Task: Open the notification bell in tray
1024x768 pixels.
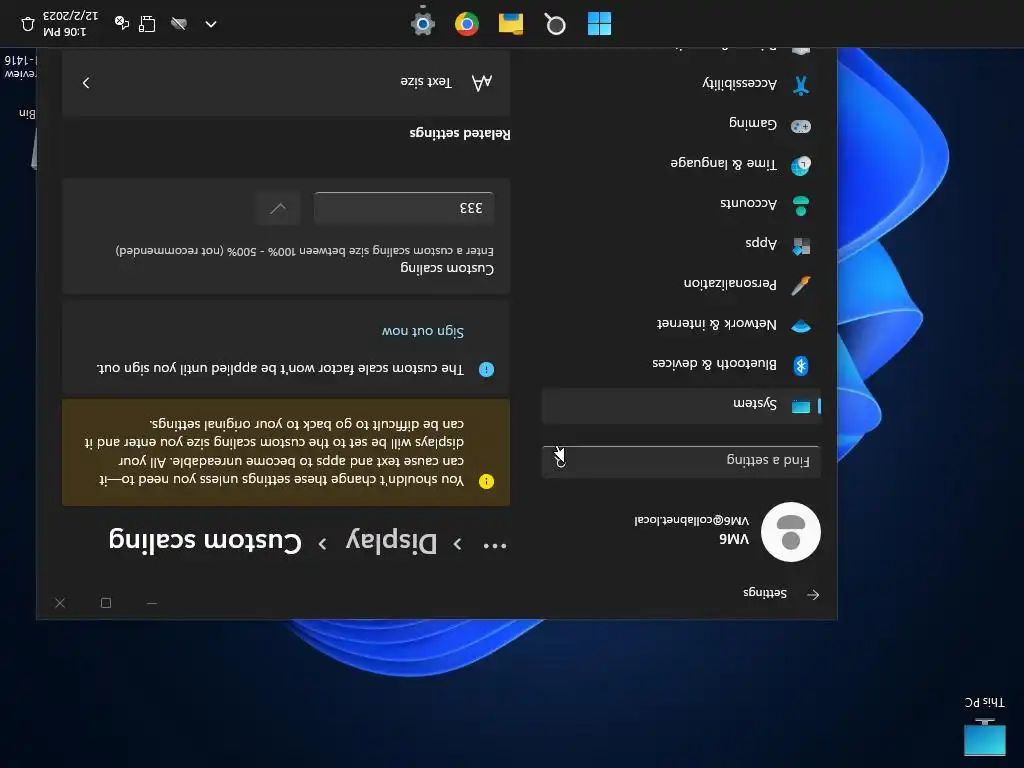Action: tap(27, 24)
